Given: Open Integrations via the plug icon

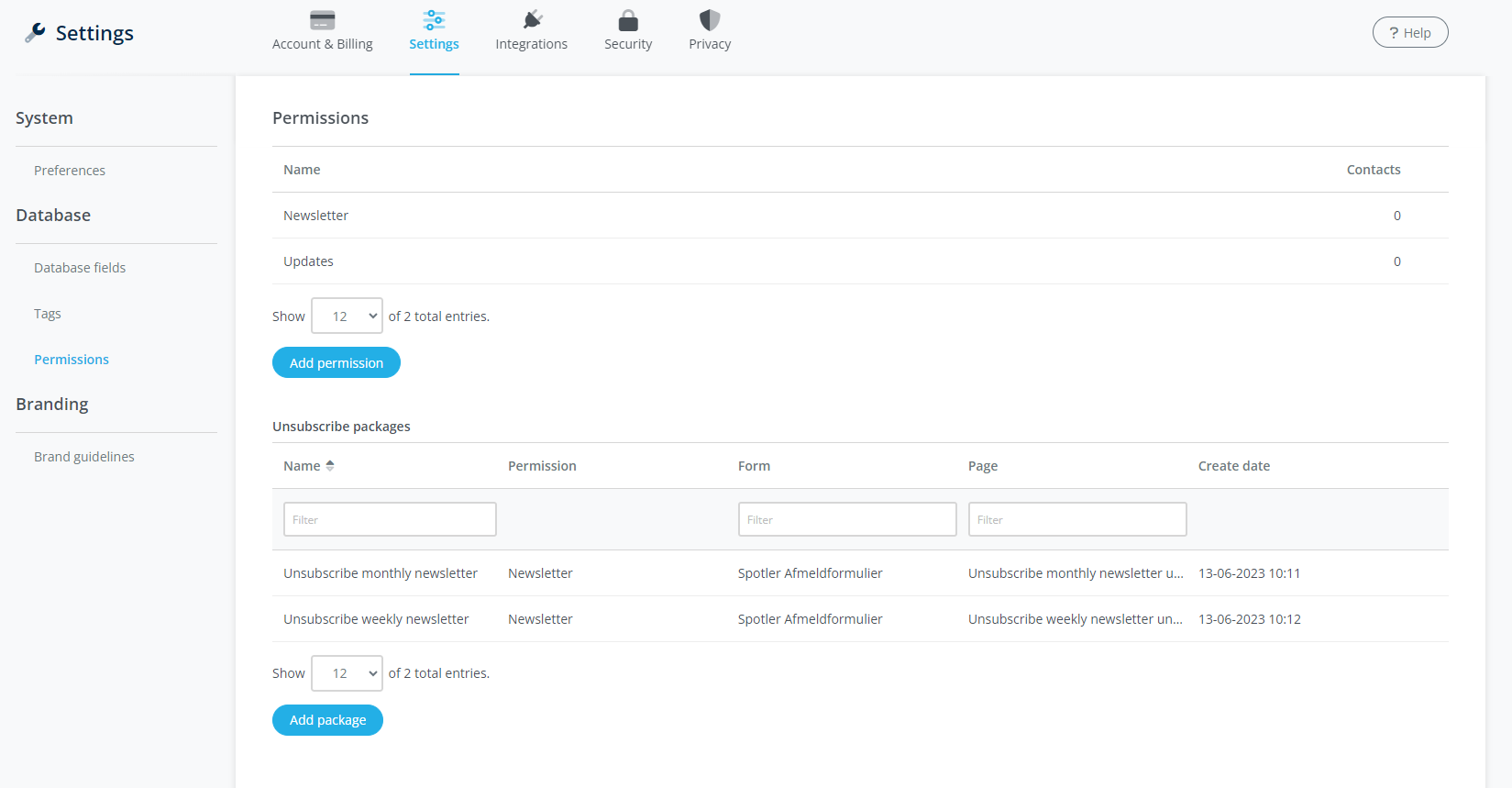Looking at the screenshot, I should (x=532, y=20).
